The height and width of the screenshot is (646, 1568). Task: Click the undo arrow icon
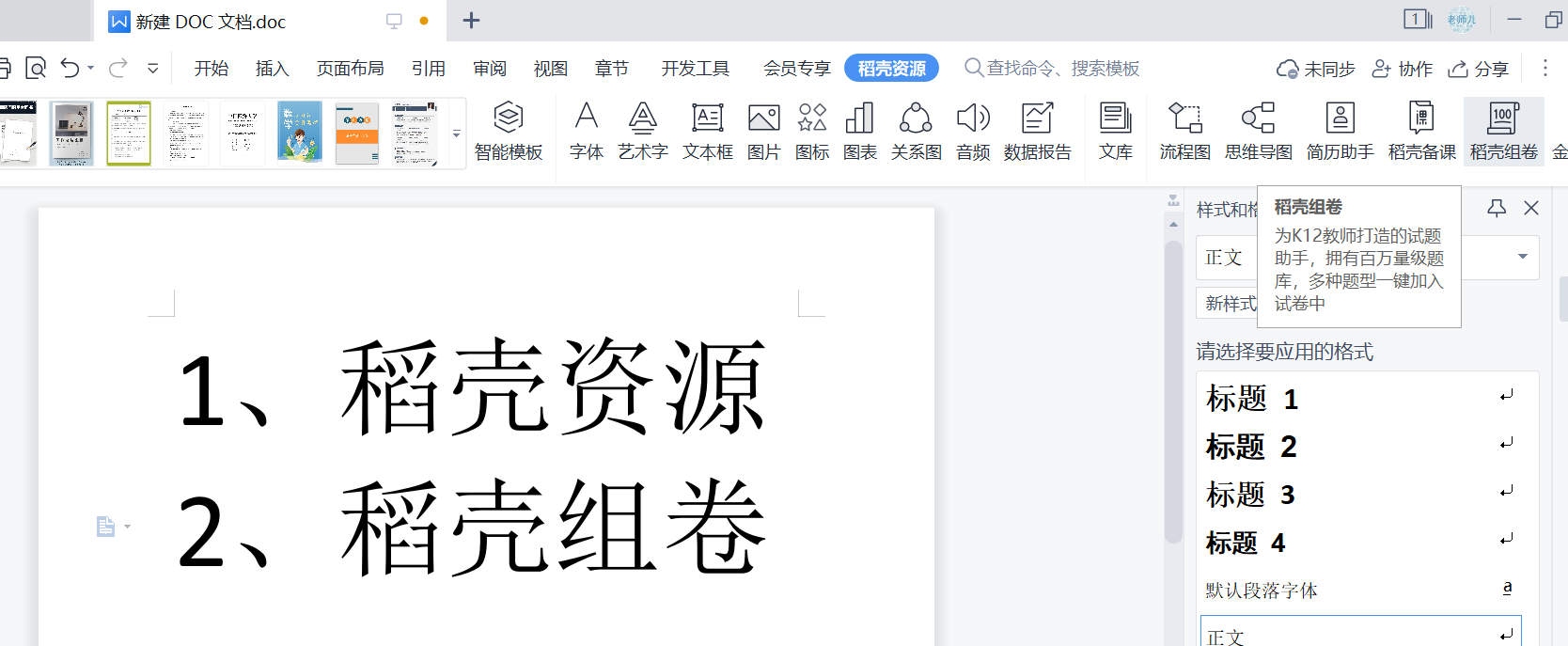click(70, 68)
